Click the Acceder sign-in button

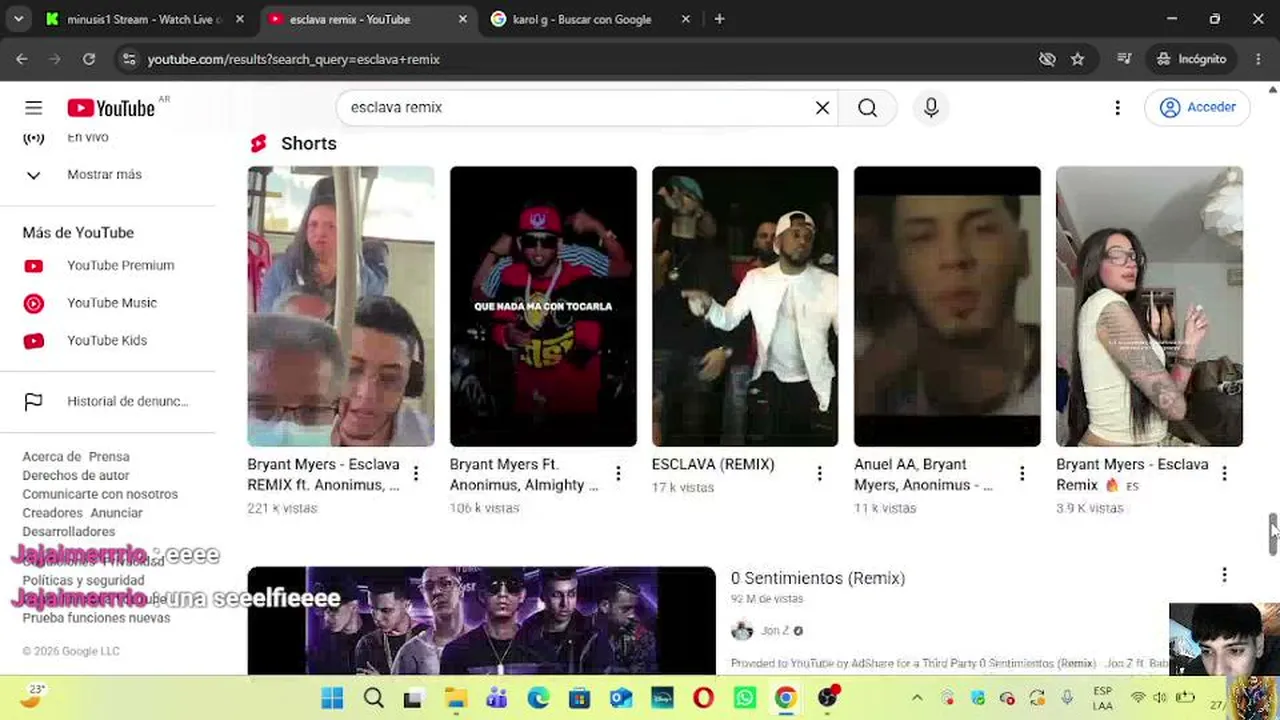click(x=1198, y=108)
